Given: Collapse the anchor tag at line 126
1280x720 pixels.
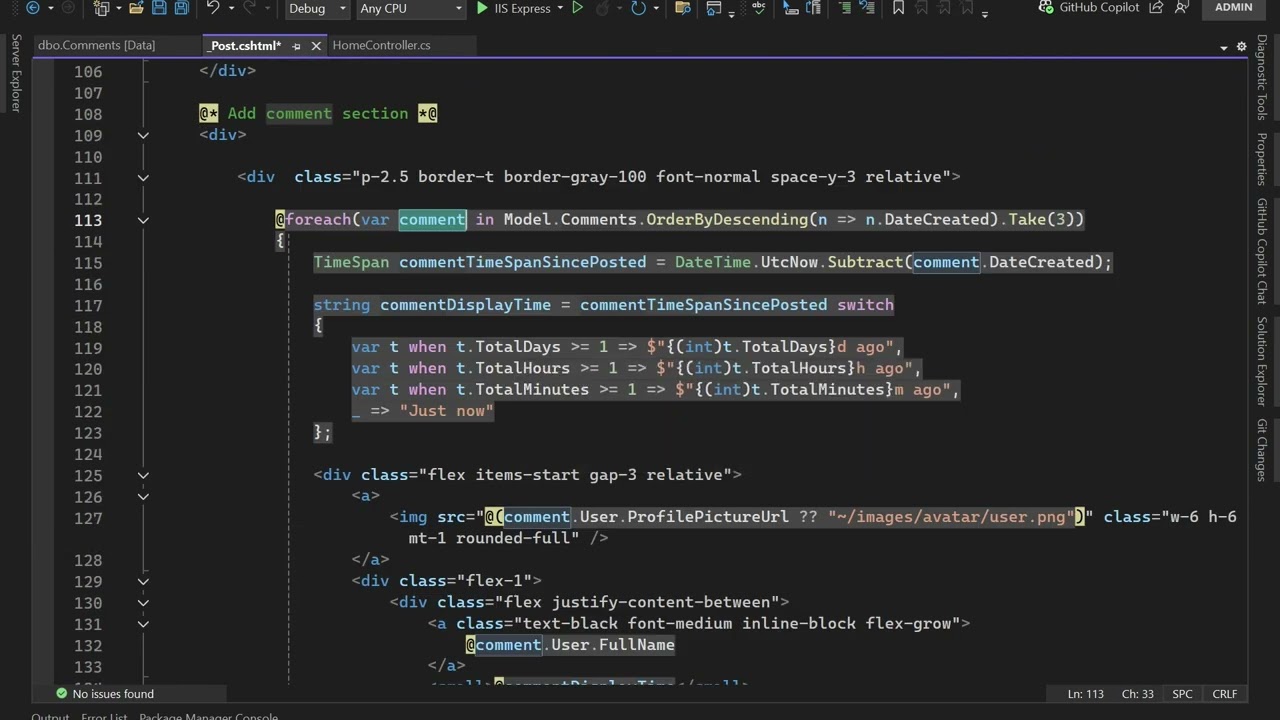Looking at the screenshot, I should [143, 497].
